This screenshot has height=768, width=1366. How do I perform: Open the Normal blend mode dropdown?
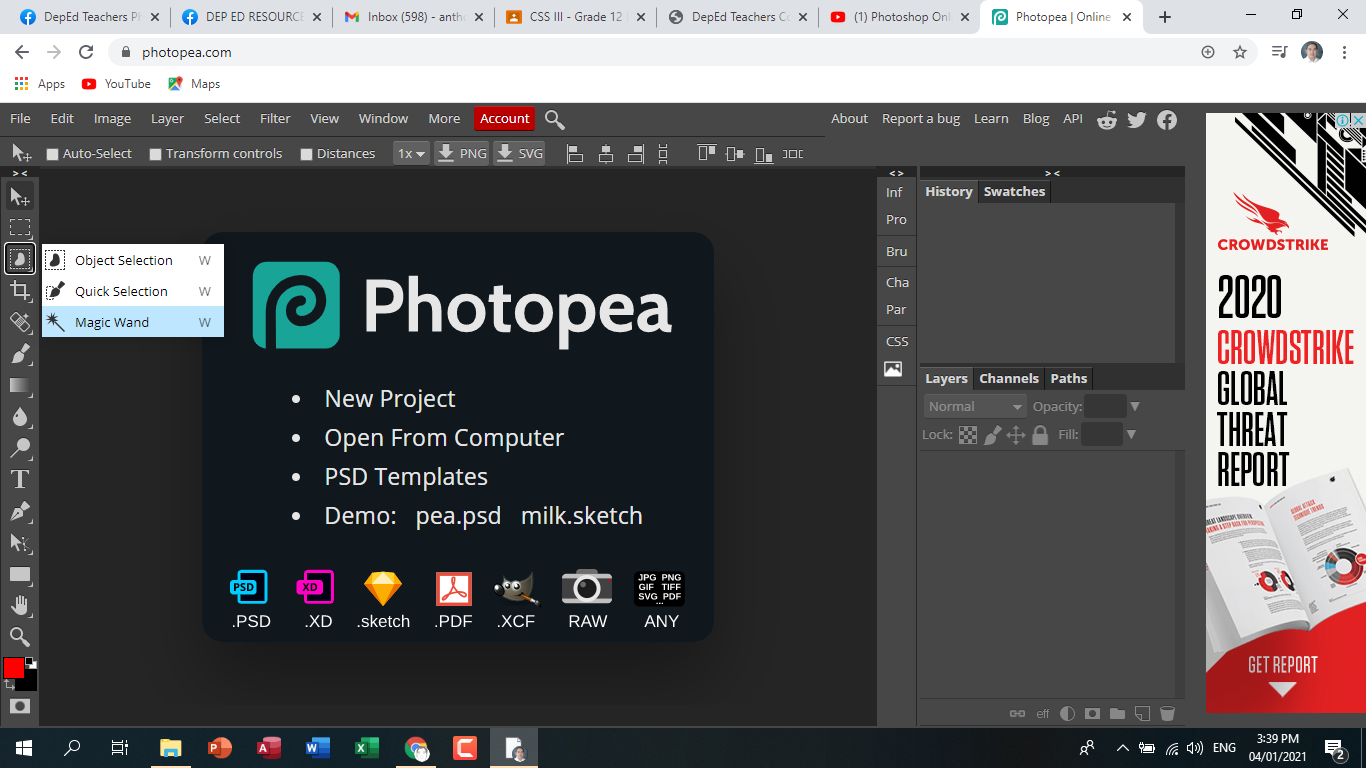(975, 406)
